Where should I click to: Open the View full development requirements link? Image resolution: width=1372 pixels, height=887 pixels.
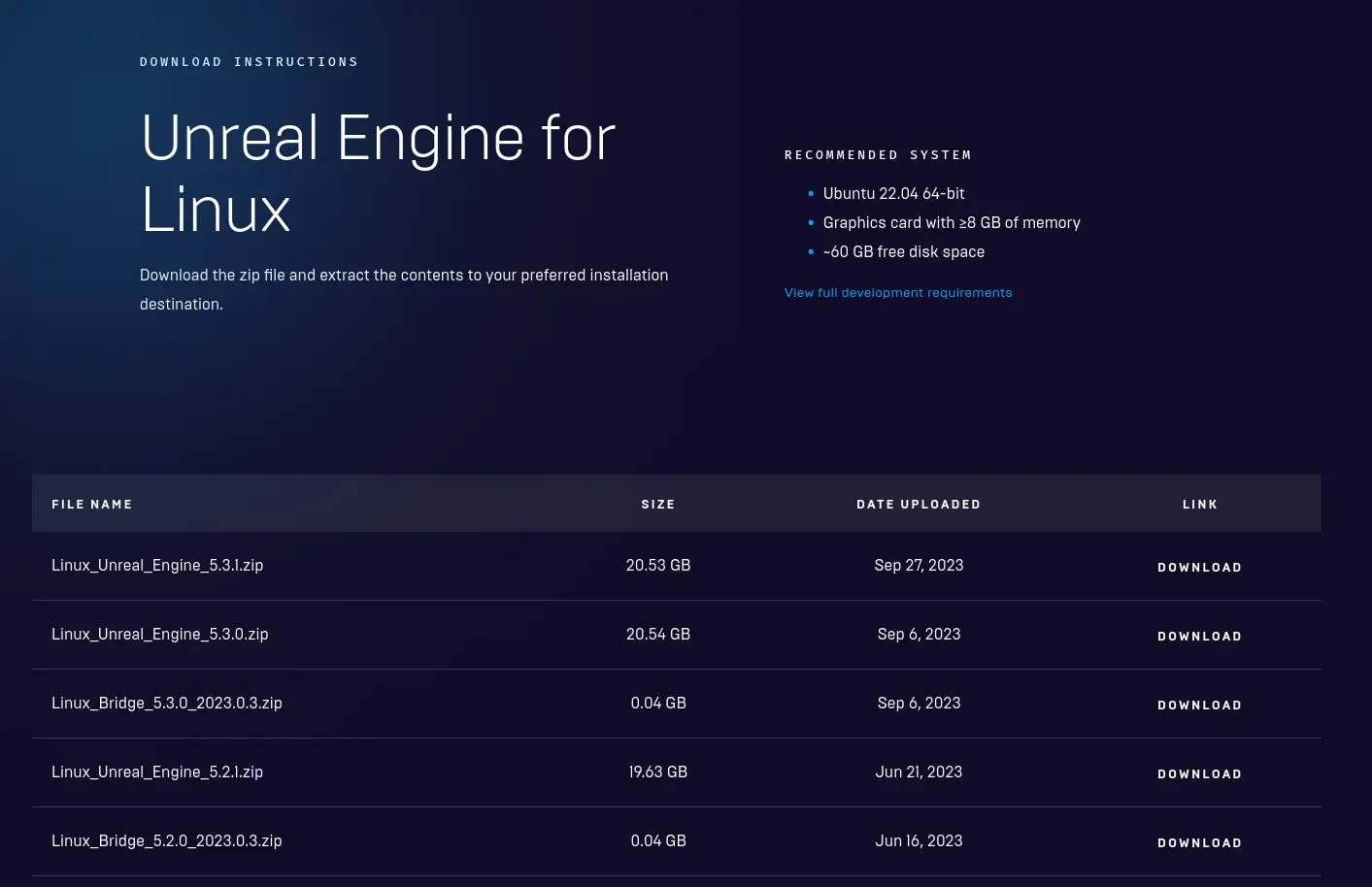pyautogui.click(x=898, y=292)
